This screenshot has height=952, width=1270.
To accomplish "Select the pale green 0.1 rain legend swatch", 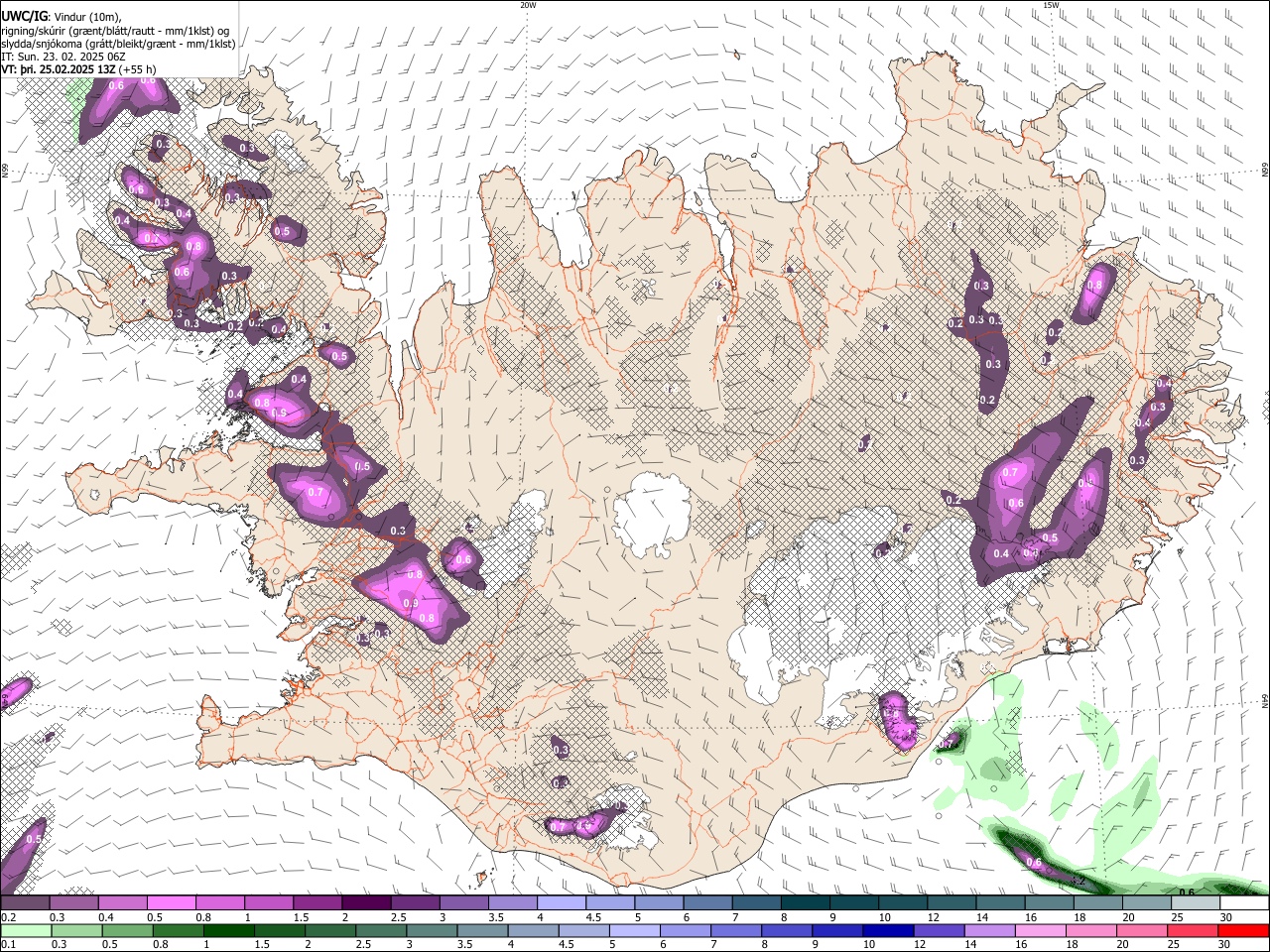I will [x=26, y=931].
